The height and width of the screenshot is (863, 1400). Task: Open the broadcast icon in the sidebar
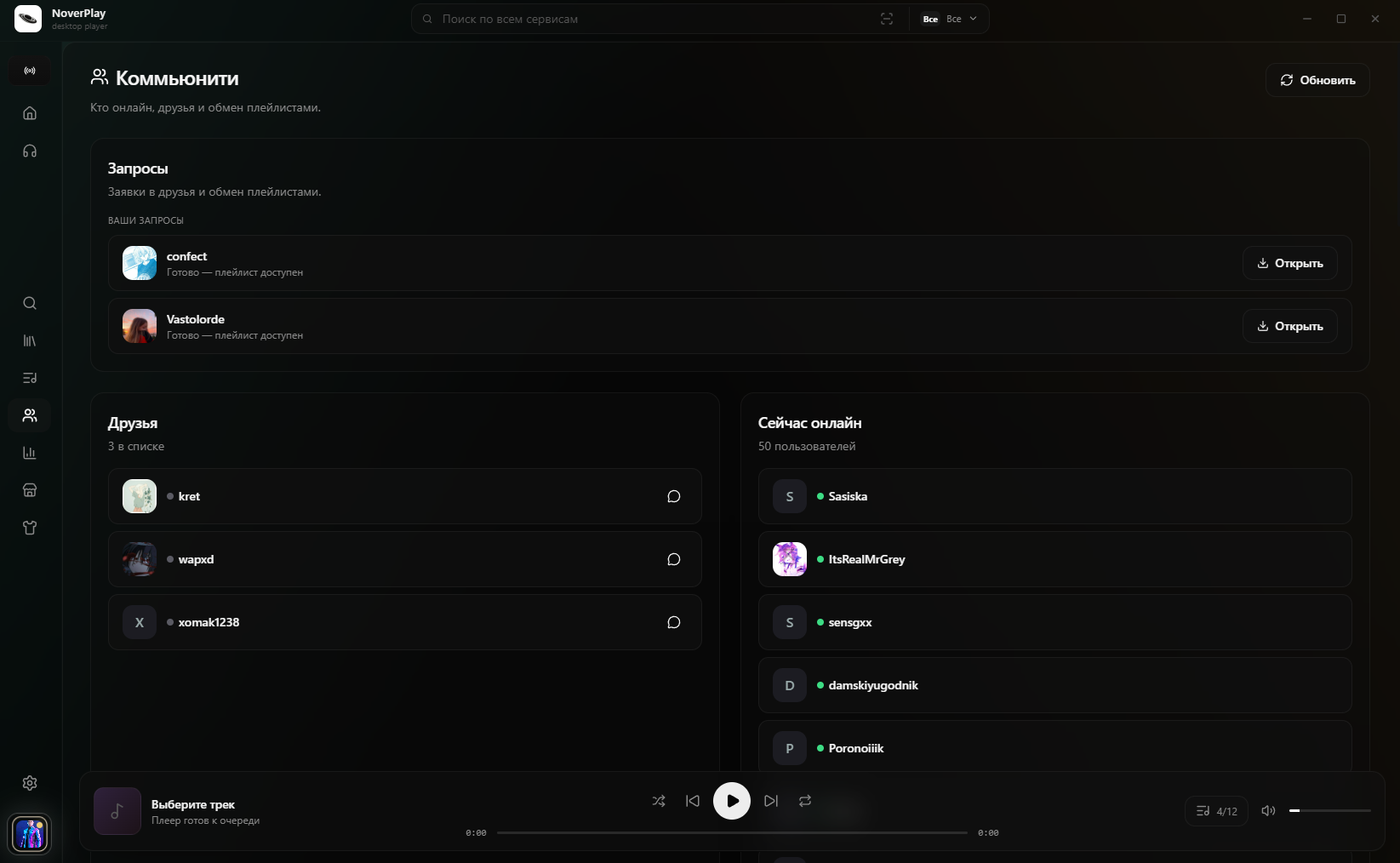[x=30, y=71]
